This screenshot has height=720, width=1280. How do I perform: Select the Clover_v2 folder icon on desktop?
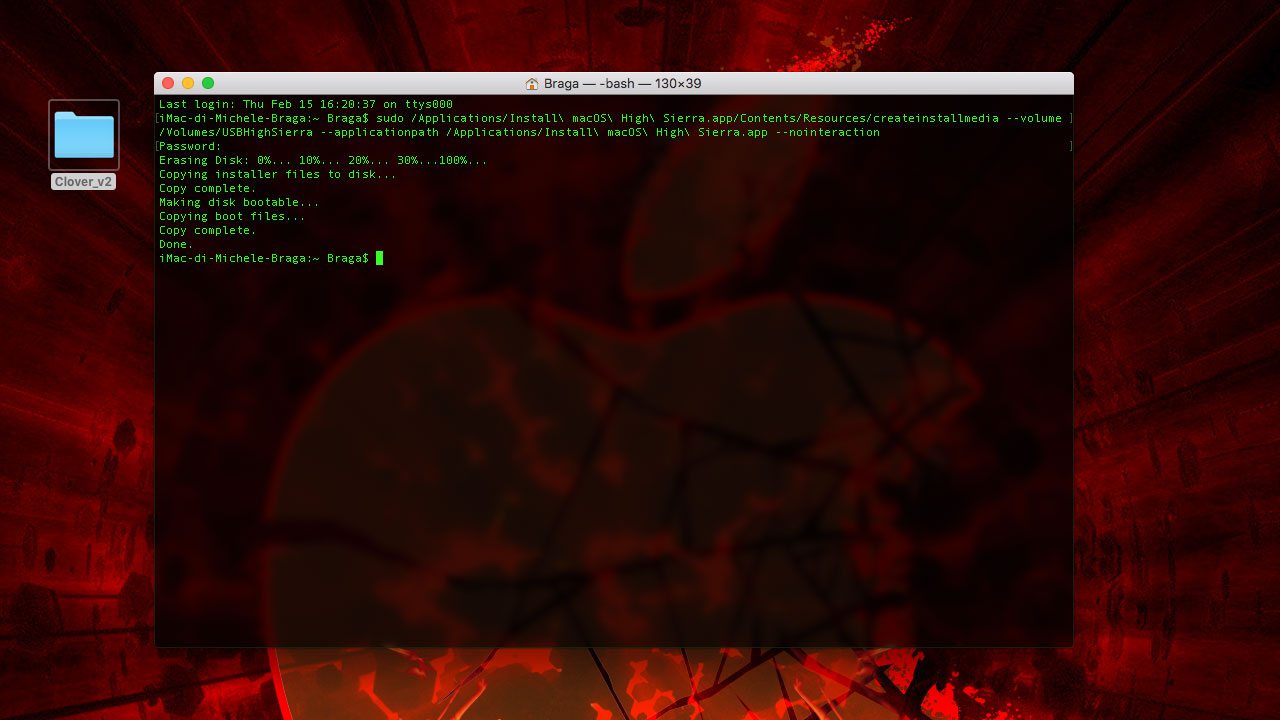84,135
